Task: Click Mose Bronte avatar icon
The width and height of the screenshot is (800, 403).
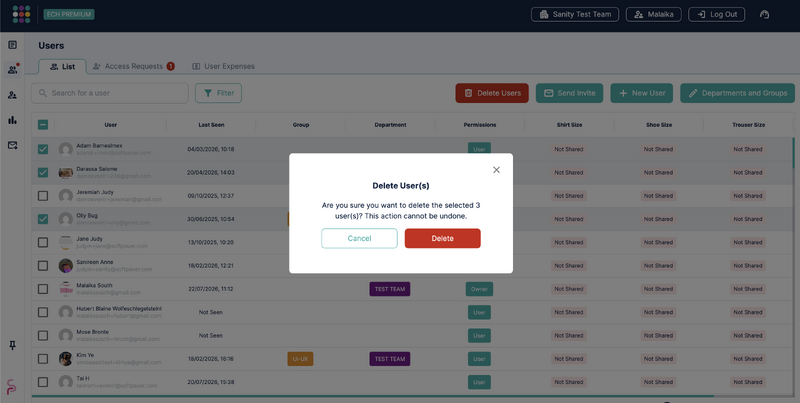Action: (65, 336)
